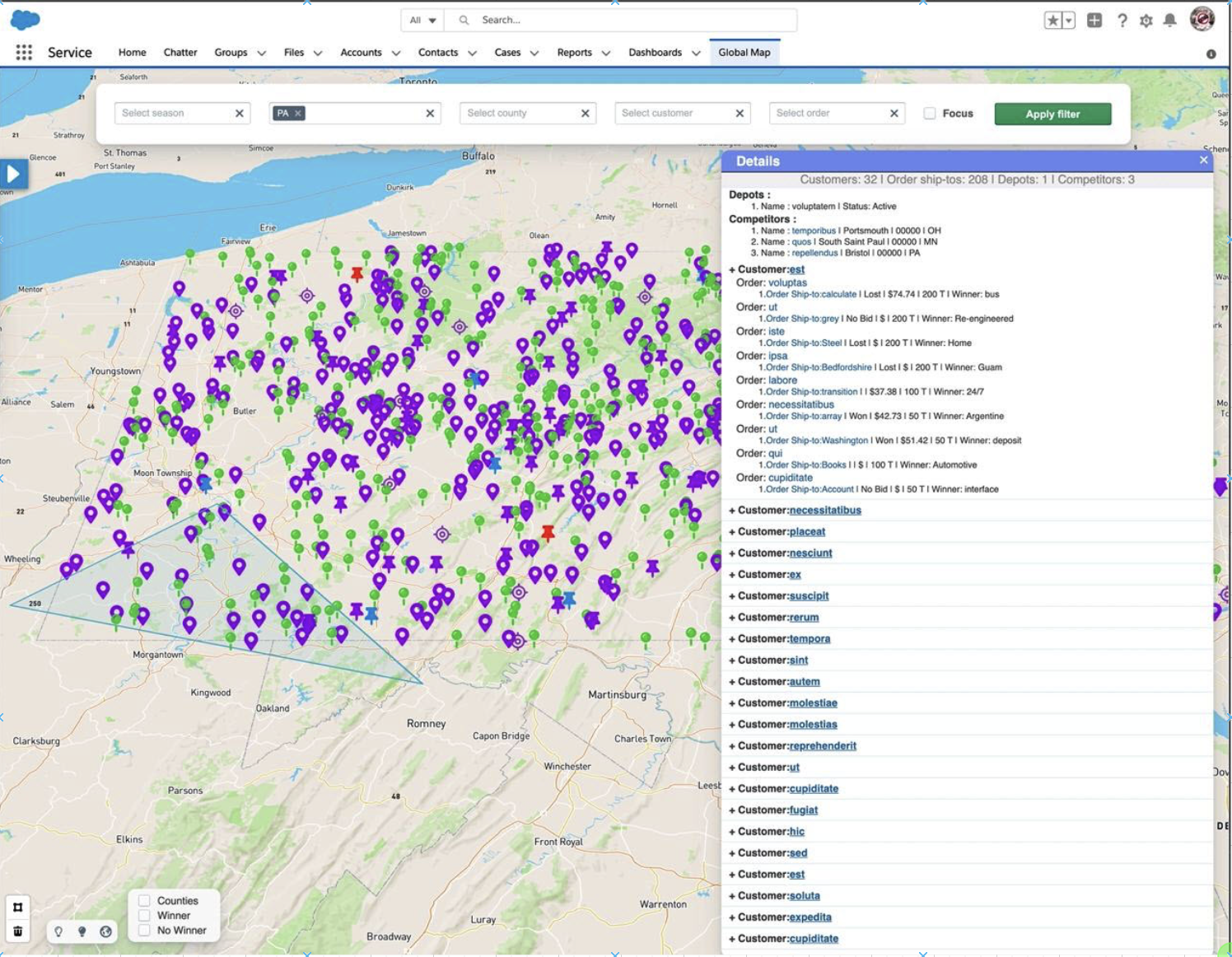Click the global actions plus icon
Viewport: 1232px width, 957px height.
[x=1094, y=21]
